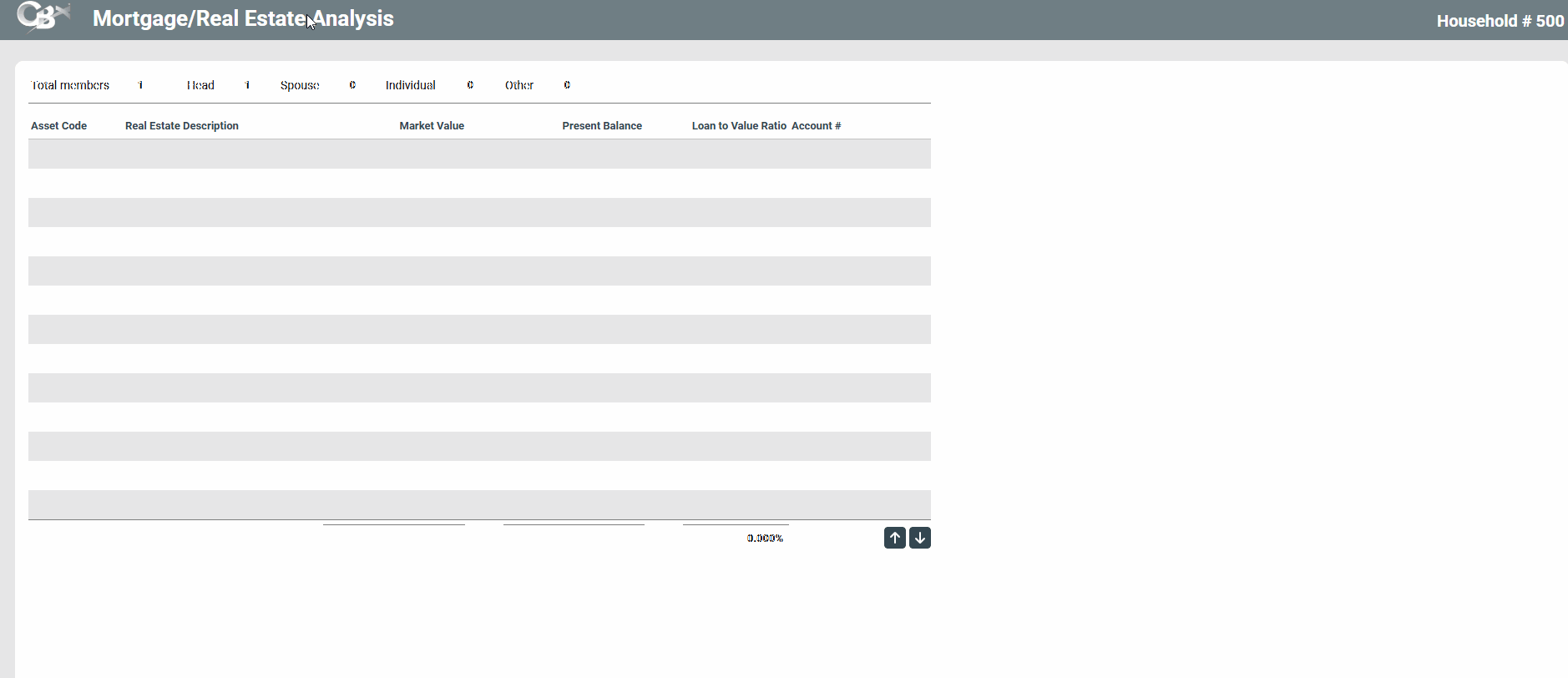This screenshot has width=1568, height=678.
Task: Click the Present Balance total field under table
Action: coord(574,536)
